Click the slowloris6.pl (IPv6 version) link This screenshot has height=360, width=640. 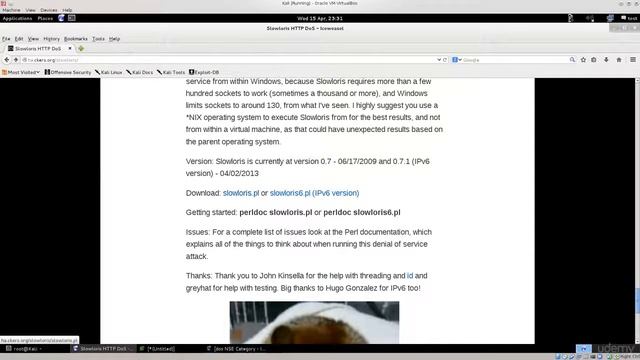[314, 193]
